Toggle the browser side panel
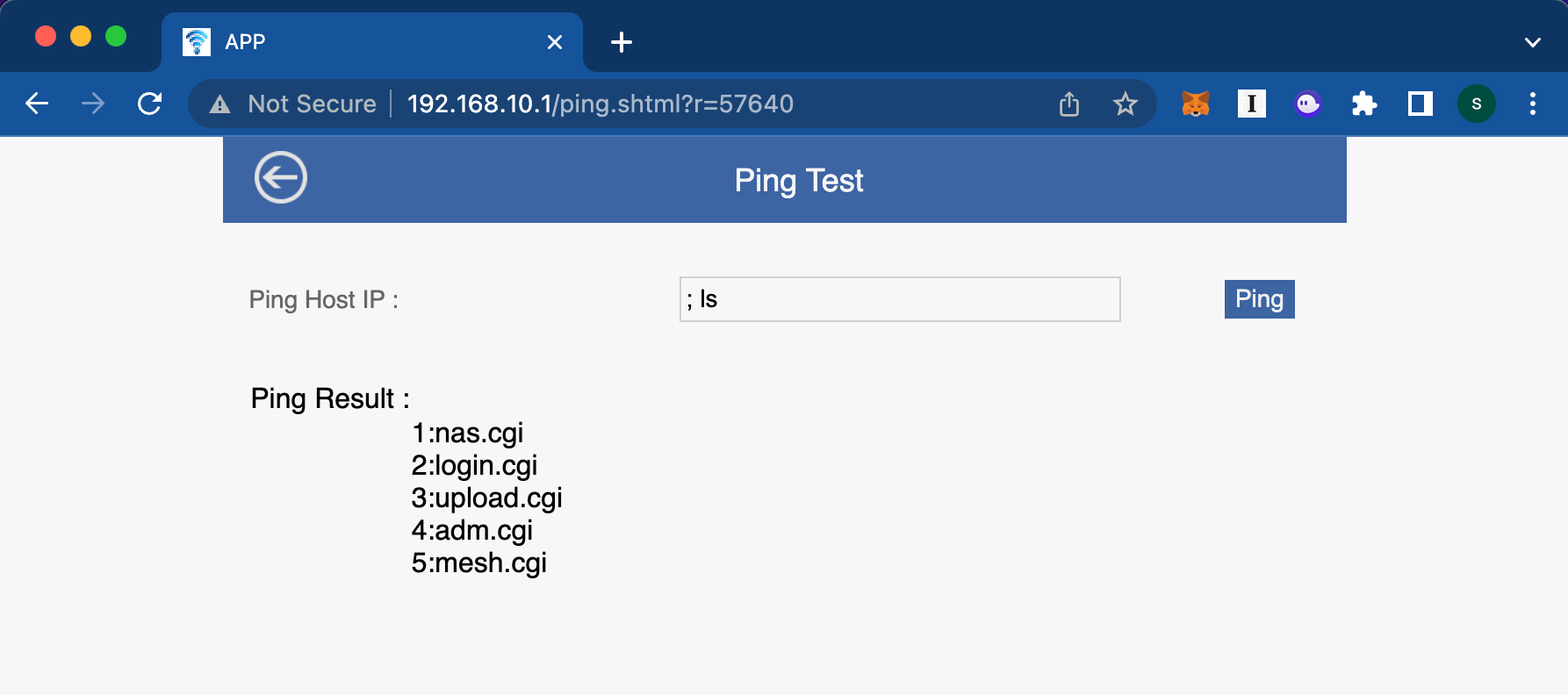Screen dimensions: 1568x695 tap(1420, 104)
